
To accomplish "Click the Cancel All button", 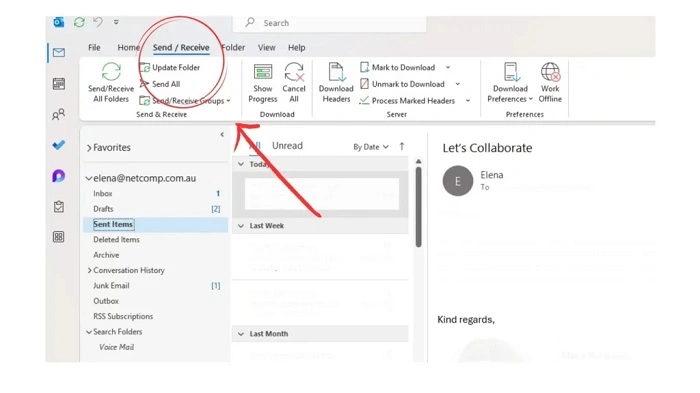I will (294, 83).
